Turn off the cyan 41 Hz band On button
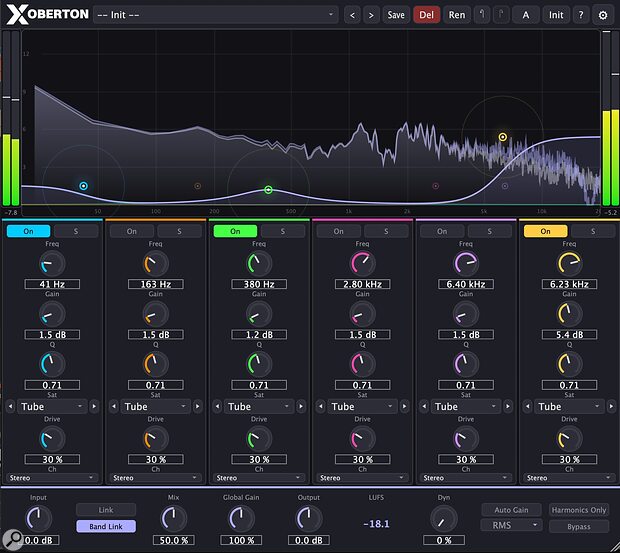620x553 pixels. tap(28, 231)
